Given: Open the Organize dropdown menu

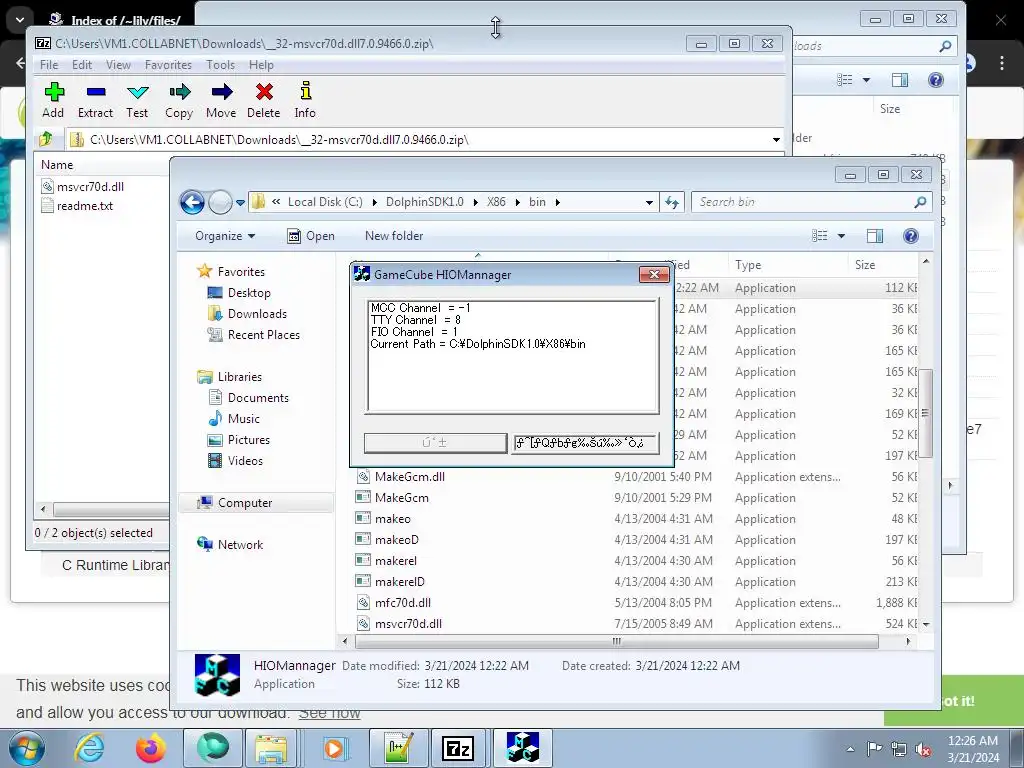Looking at the screenshot, I should [x=225, y=236].
